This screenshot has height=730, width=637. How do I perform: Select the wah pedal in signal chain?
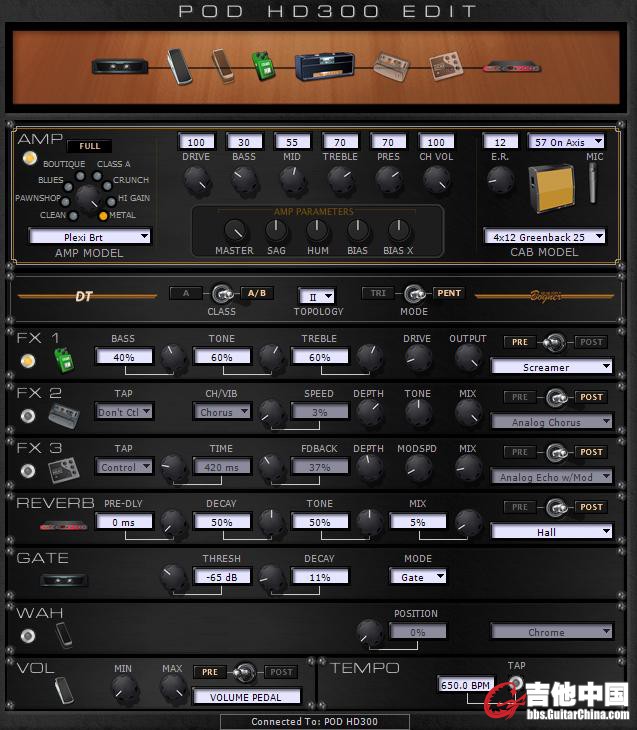click(x=178, y=63)
